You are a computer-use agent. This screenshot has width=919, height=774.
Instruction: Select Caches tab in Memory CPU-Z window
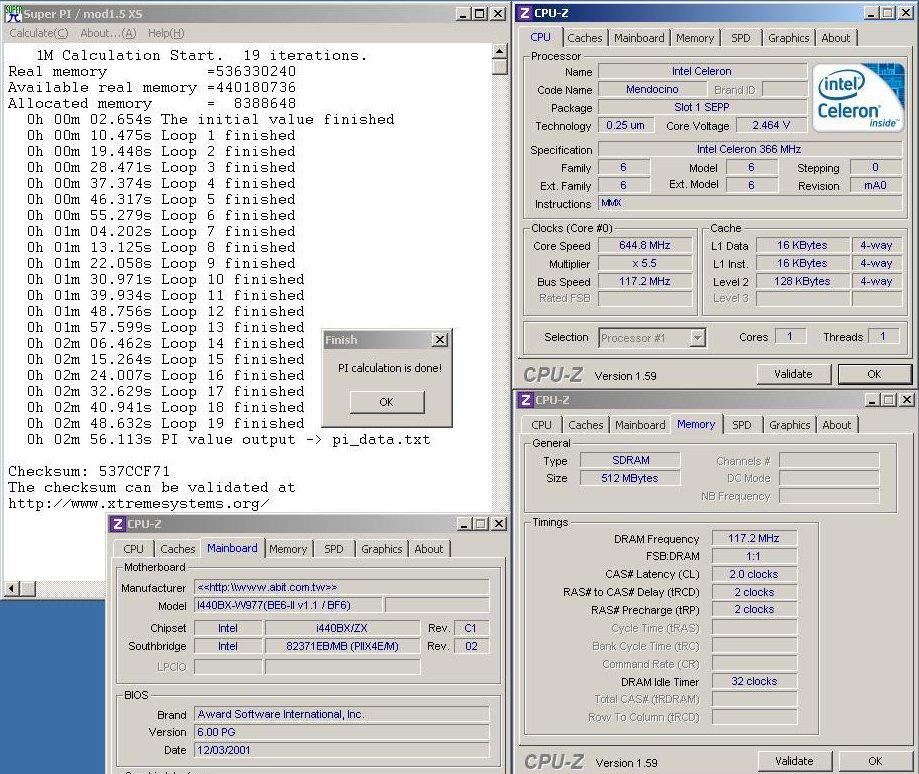[x=586, y=425]
